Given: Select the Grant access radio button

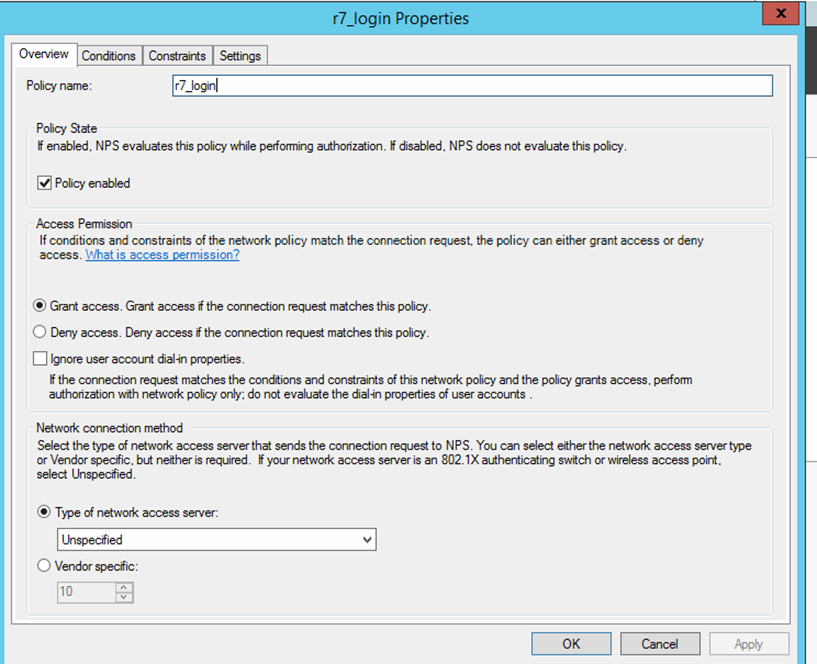Looking at the screenshot, I should (41, 306).
